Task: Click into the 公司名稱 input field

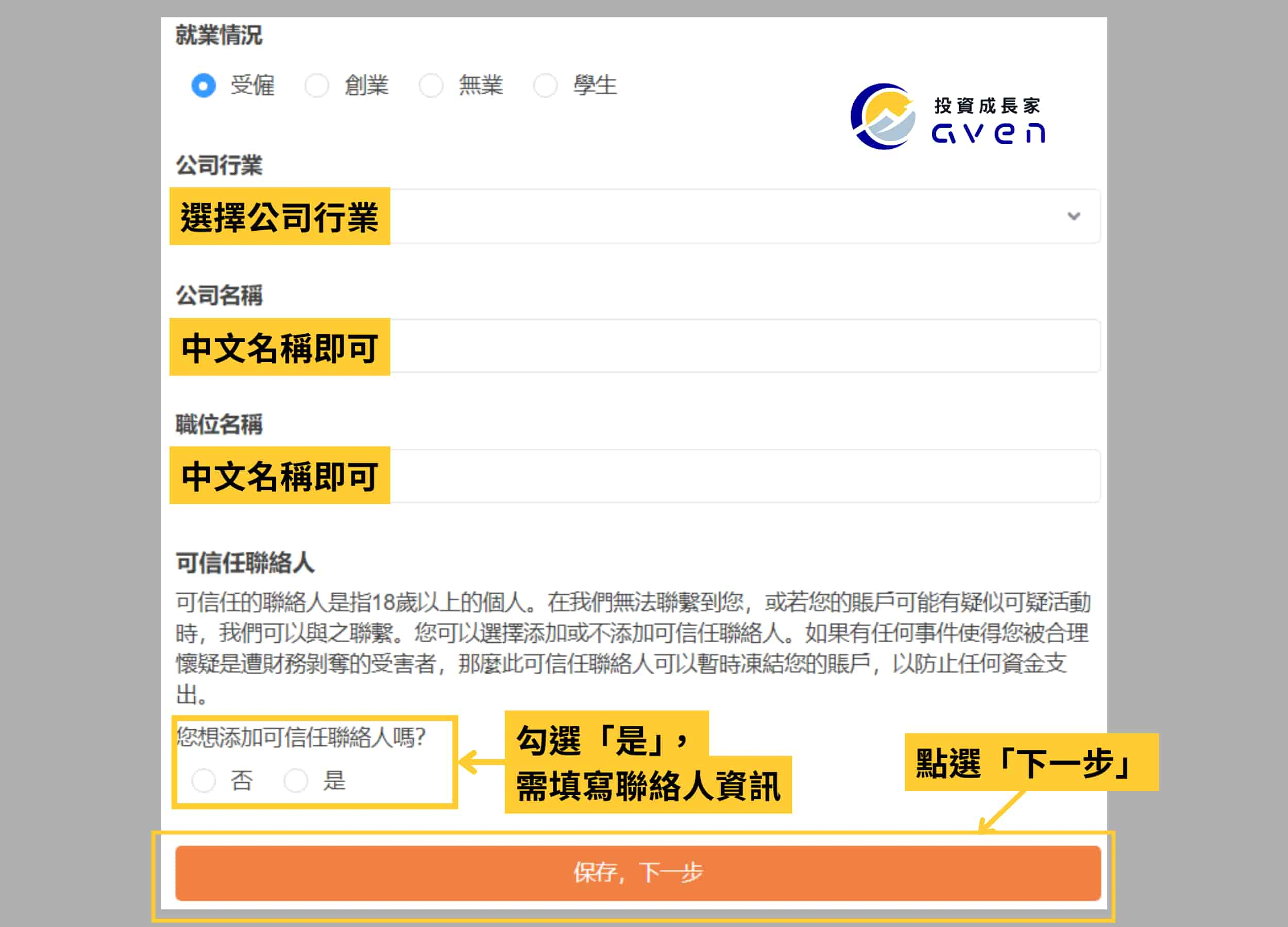Action: pyautogui.click(x=635, y=346)
